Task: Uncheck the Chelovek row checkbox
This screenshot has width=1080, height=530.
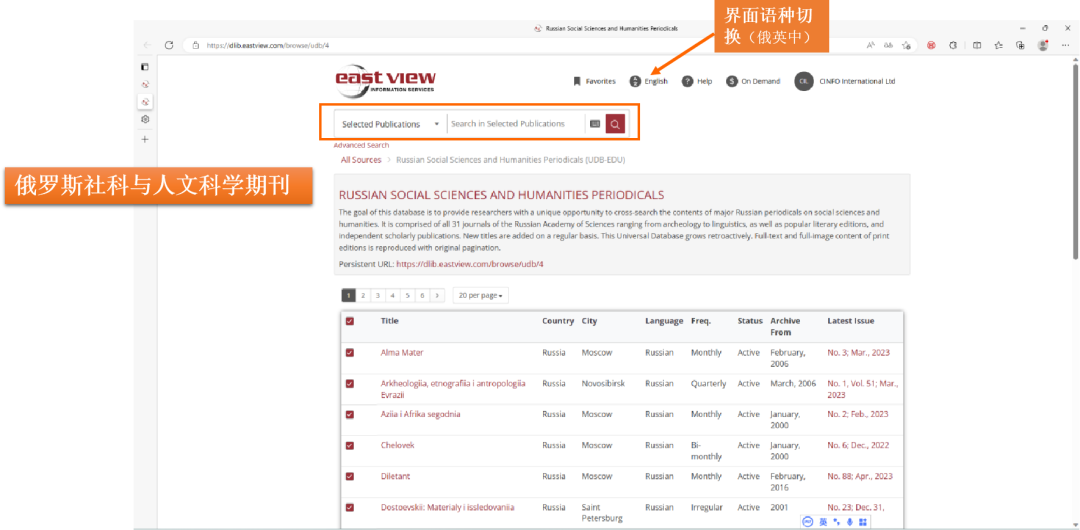Action: (x=350, y=446)
